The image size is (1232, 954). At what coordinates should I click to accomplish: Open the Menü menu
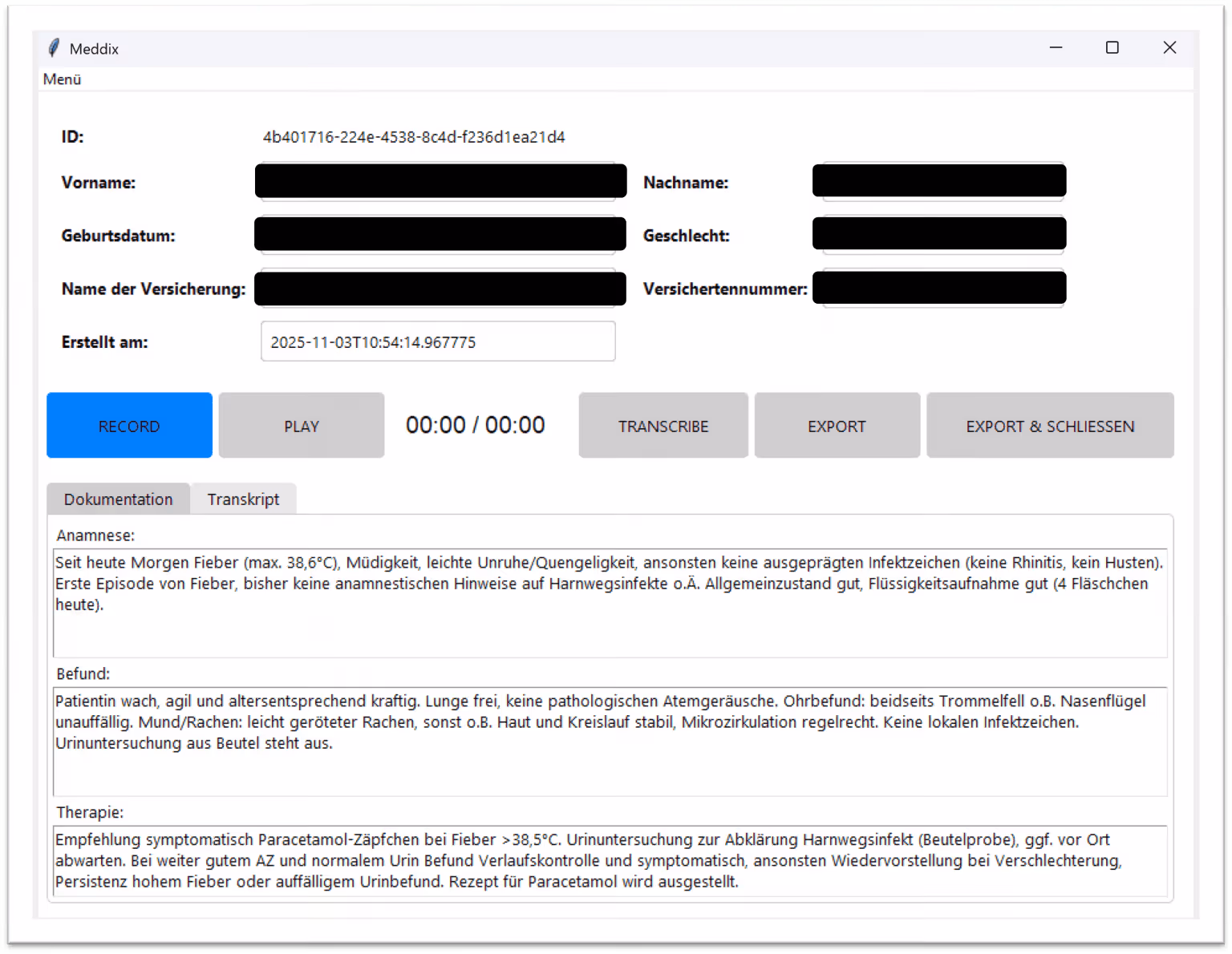click(62, 79)
